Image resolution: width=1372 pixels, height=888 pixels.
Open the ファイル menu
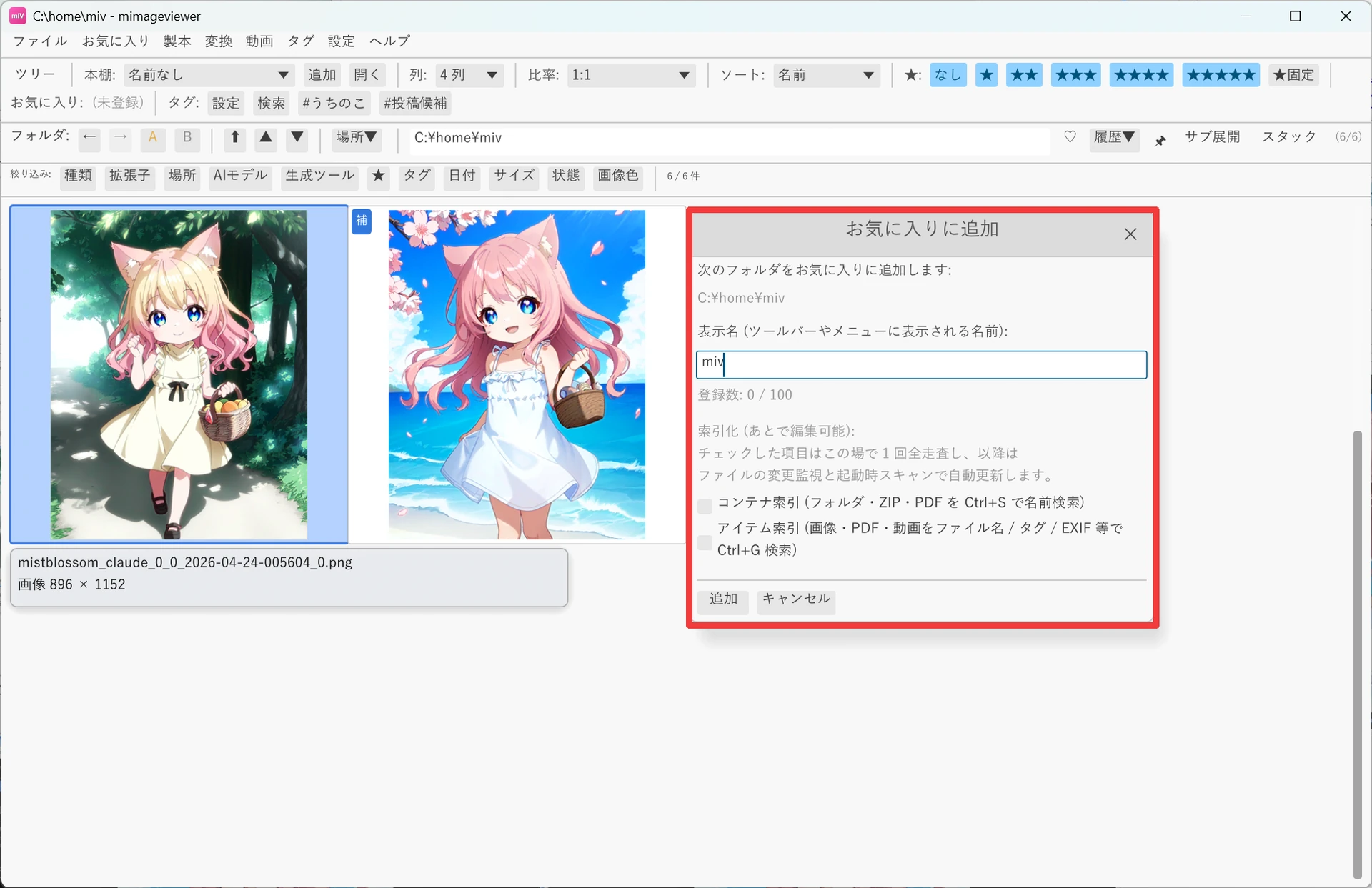pos(41,41)
